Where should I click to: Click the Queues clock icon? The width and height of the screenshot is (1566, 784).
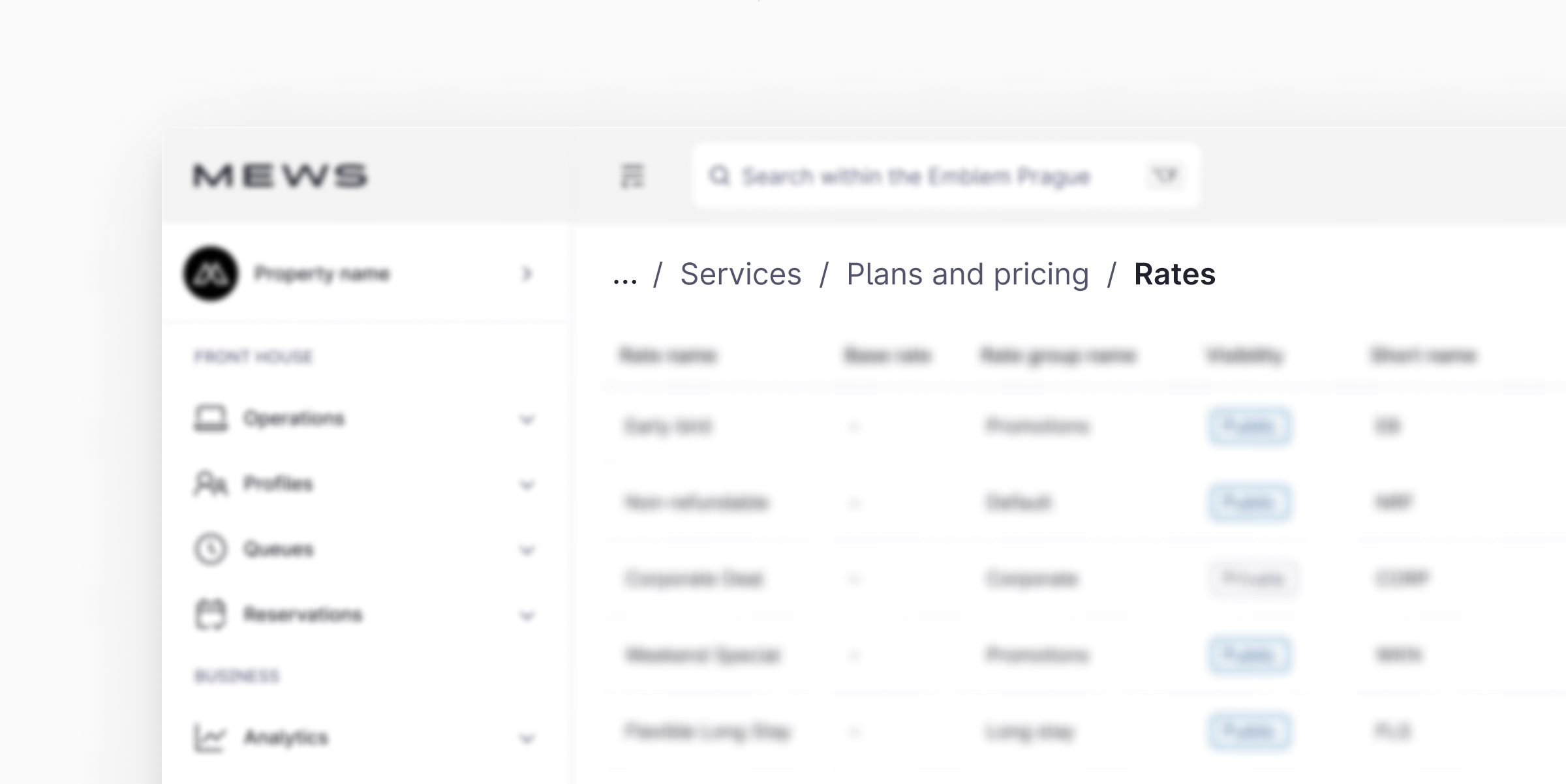(x=210, y=549)
